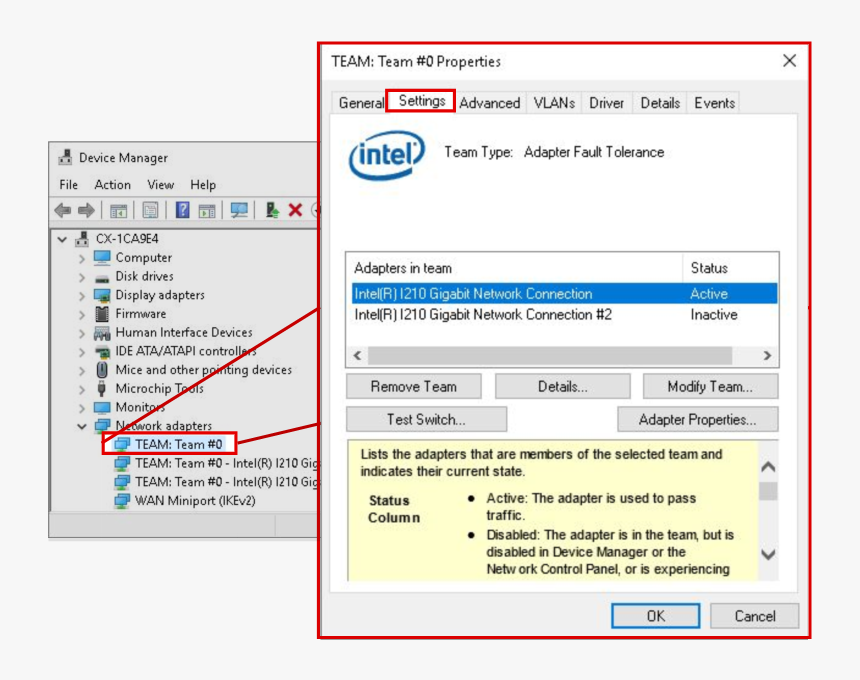Select the Settings tab
Screen dimensions: 860x680
[421, 101]
